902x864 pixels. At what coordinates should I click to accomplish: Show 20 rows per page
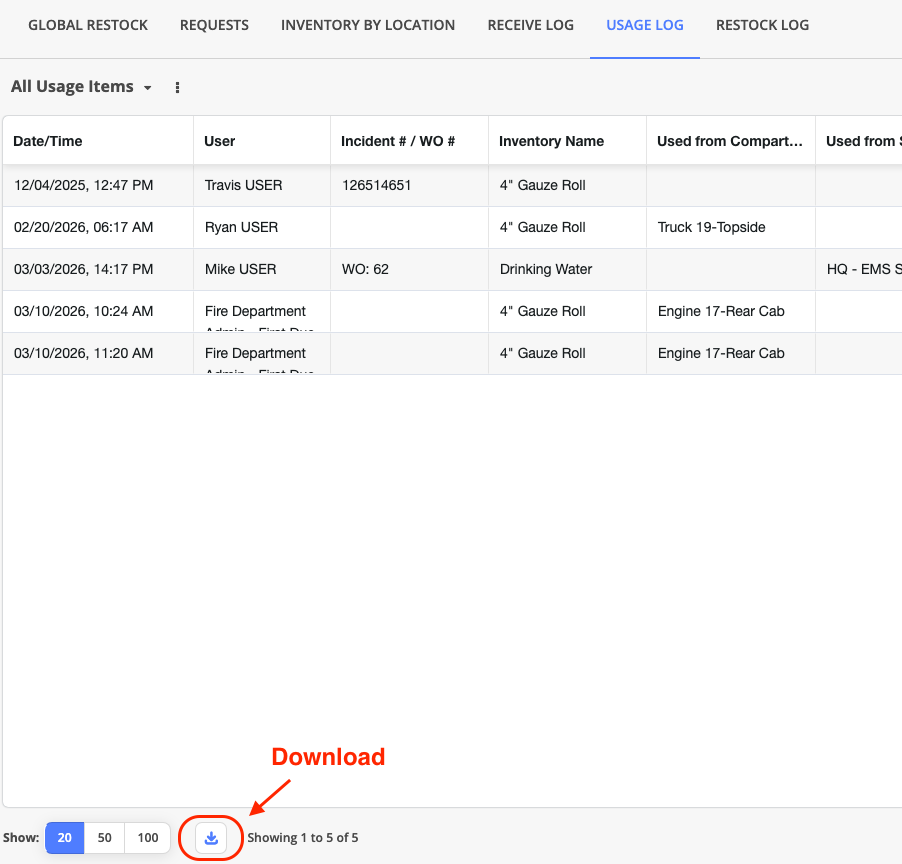pyautogui.click(x=64, y=838)
